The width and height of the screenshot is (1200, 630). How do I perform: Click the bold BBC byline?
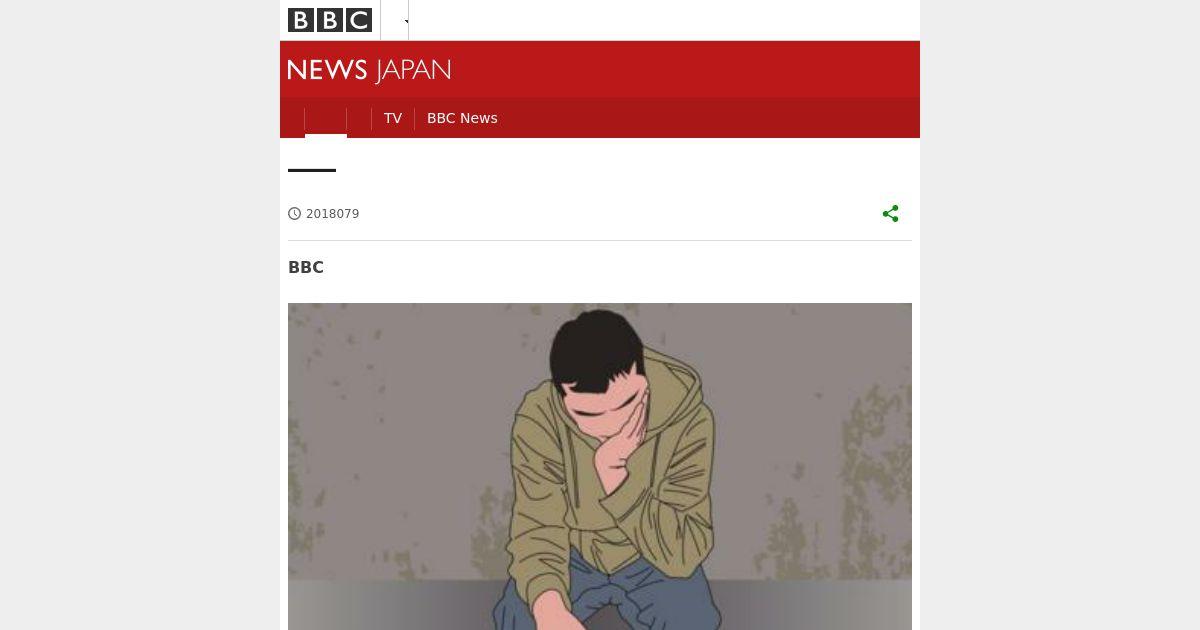[306, 267]
